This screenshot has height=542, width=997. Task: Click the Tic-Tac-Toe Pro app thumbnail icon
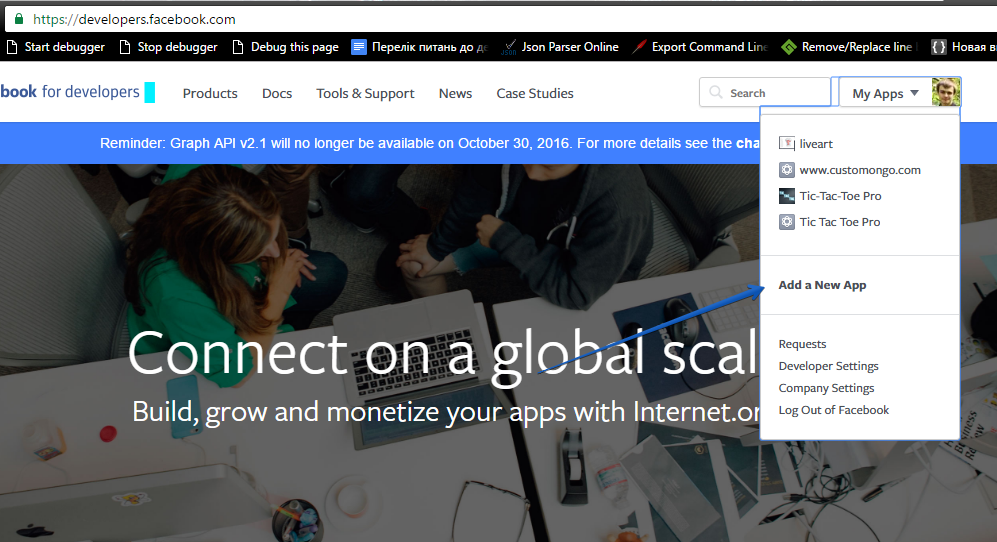point(787,196)
